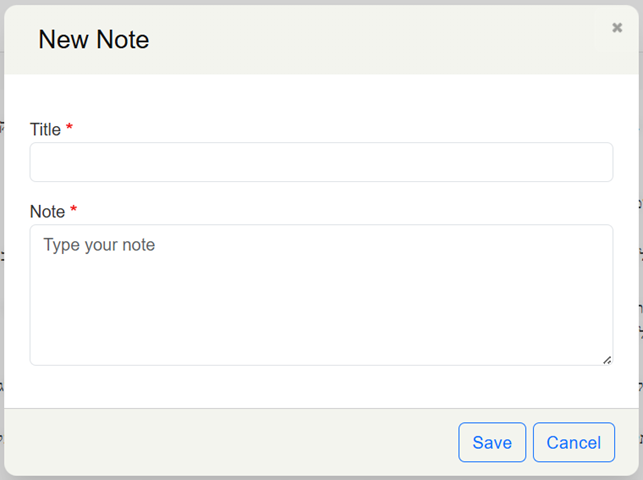Click the Title field label
The height and width of the screenshot is (480, 643).
[45, 129]
